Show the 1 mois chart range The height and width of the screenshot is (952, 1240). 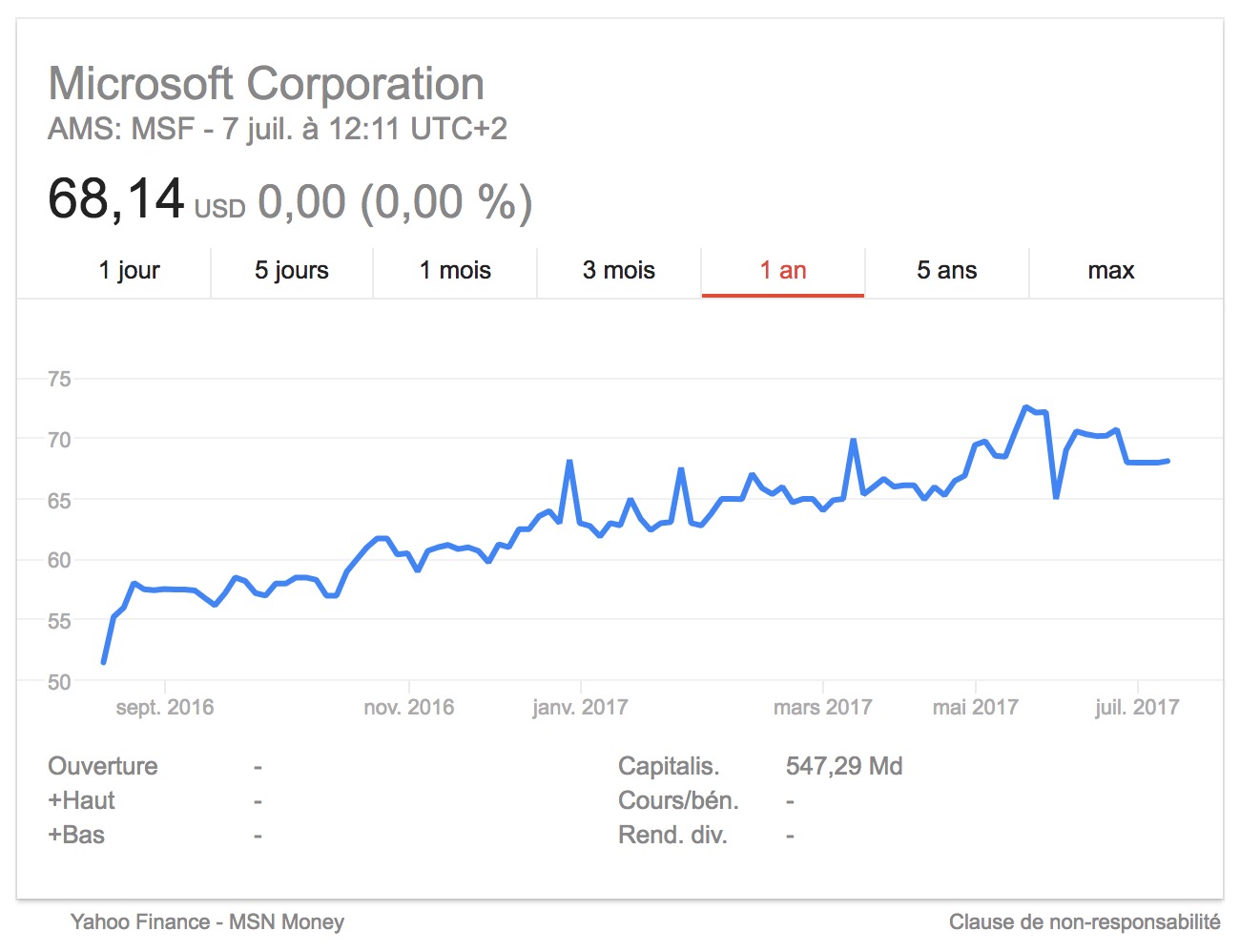click(455, 271)
